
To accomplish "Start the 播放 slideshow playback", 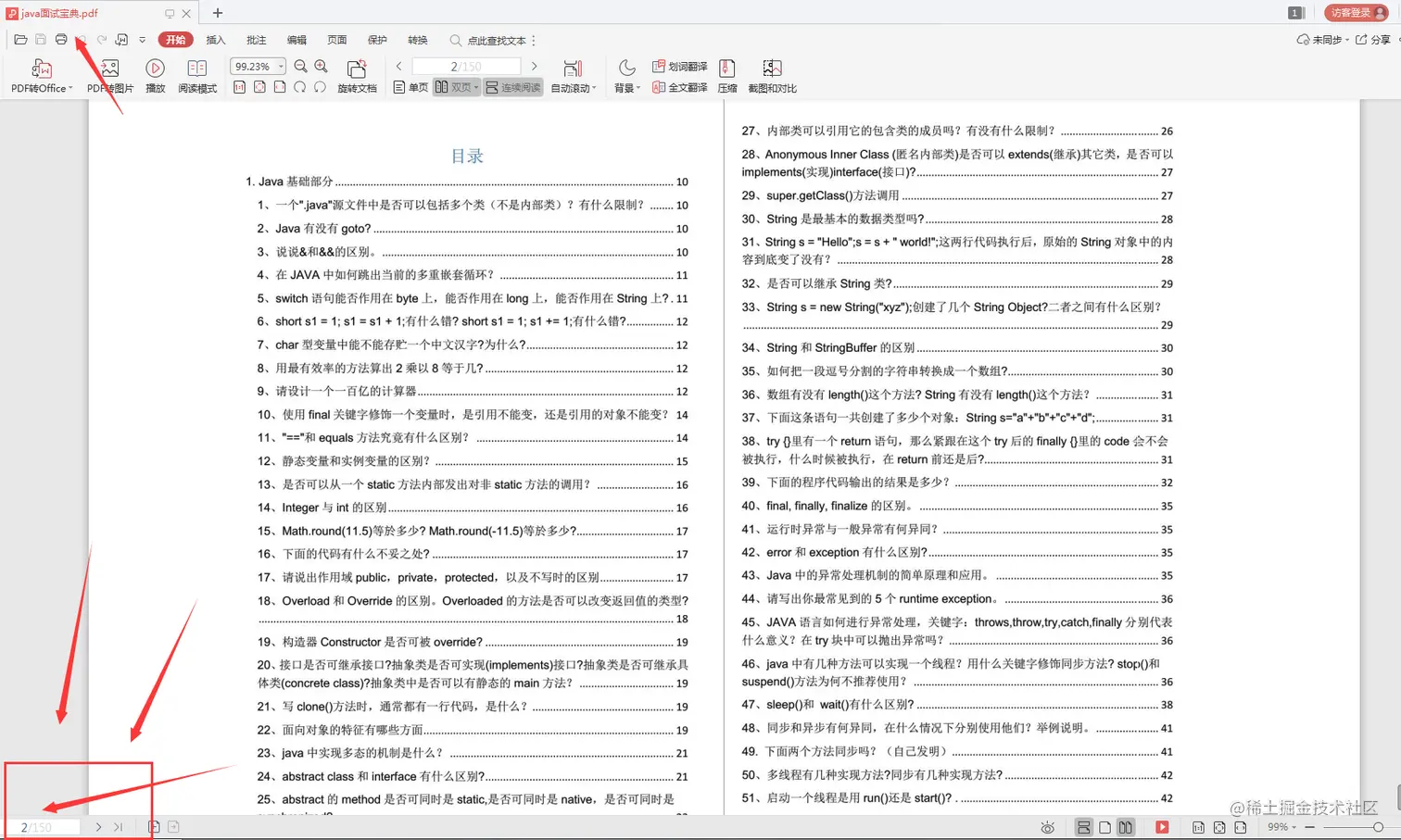I will [x=155, y=74].
